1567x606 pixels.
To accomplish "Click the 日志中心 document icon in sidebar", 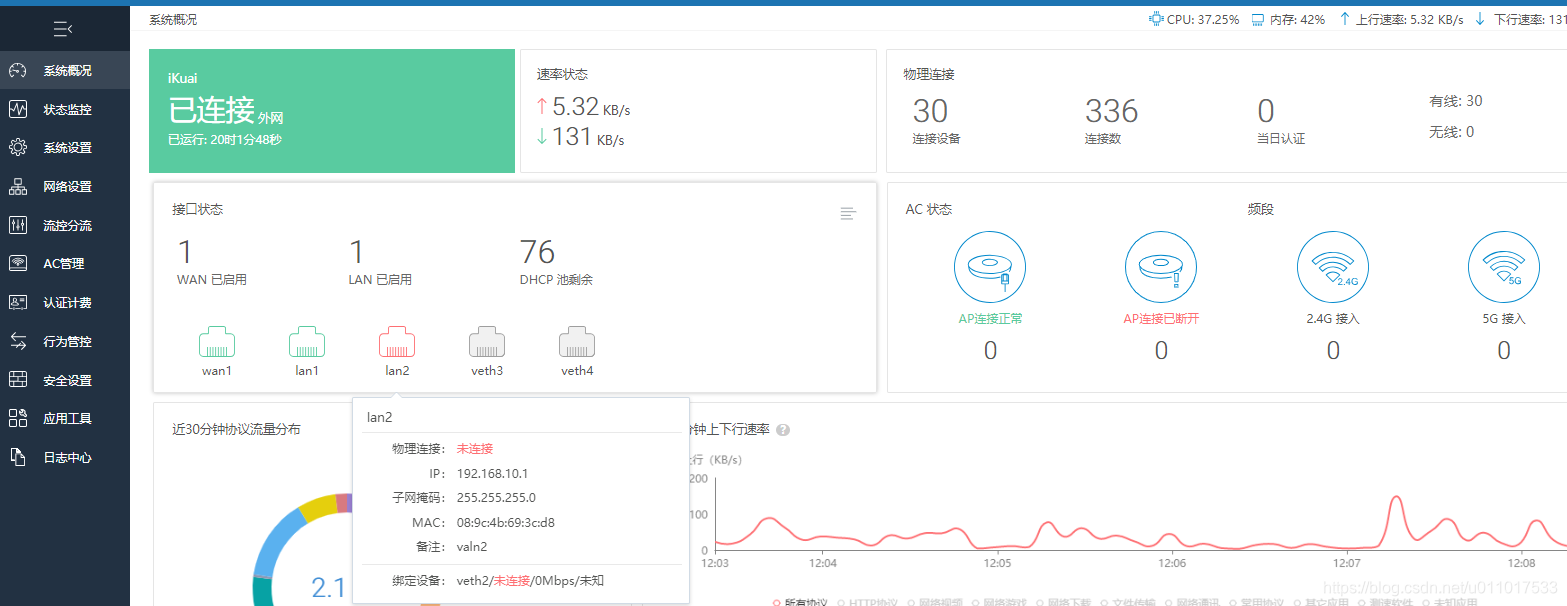I will pos(17,457).
